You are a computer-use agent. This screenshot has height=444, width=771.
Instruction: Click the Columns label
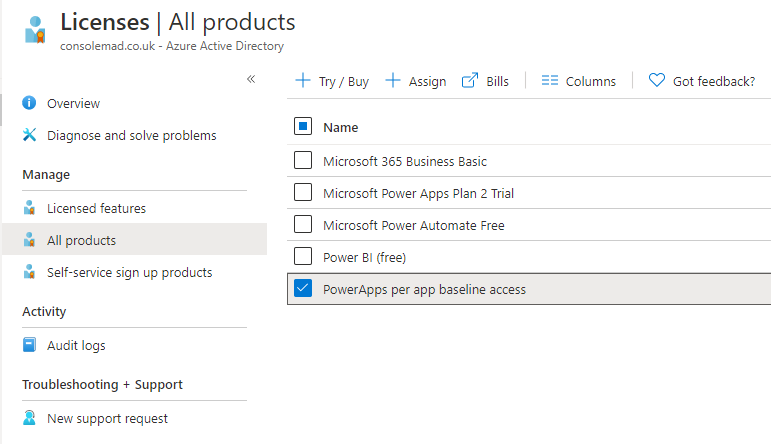tap(591, 82)
